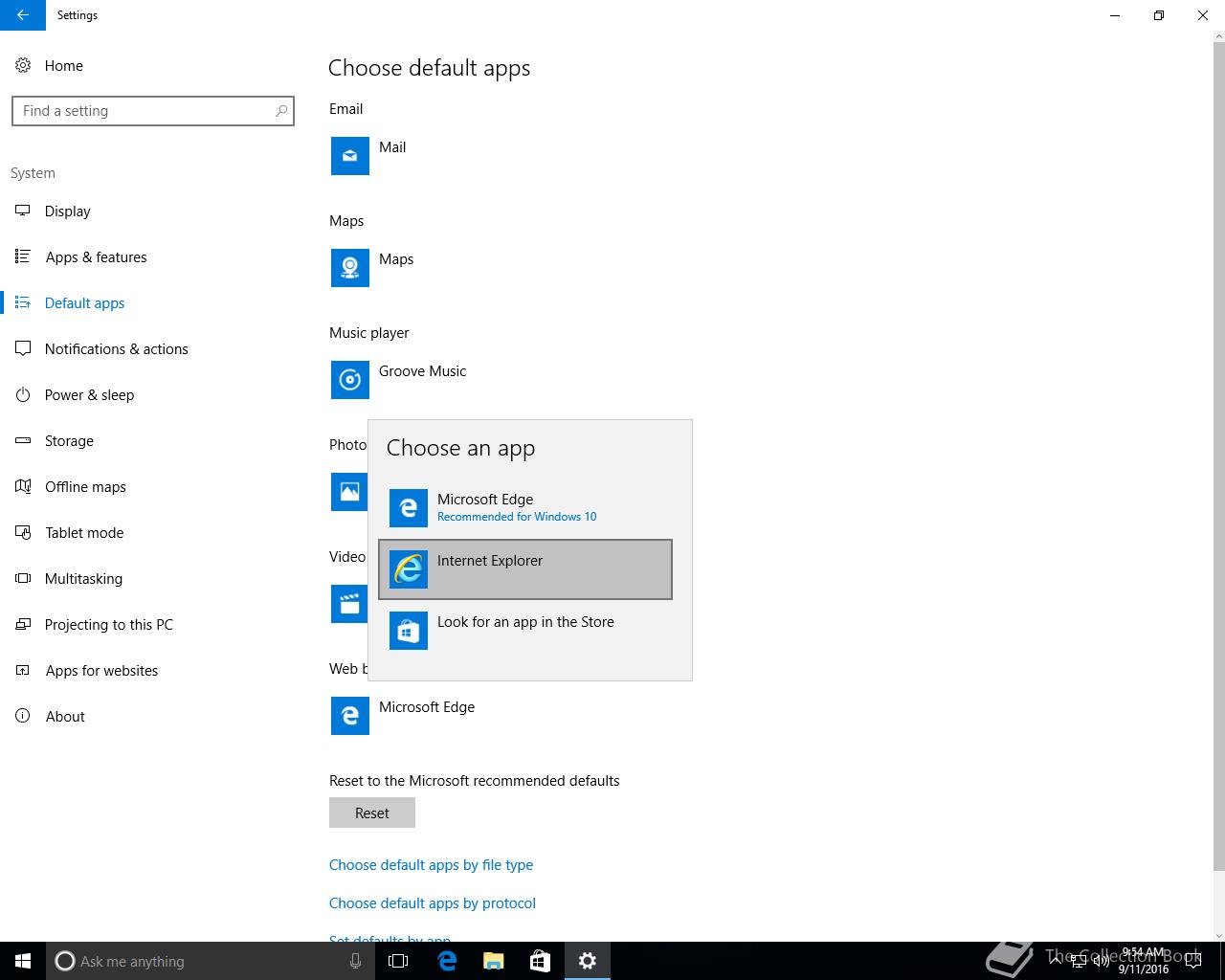Open the Display settings page

[x=153, y=212]
